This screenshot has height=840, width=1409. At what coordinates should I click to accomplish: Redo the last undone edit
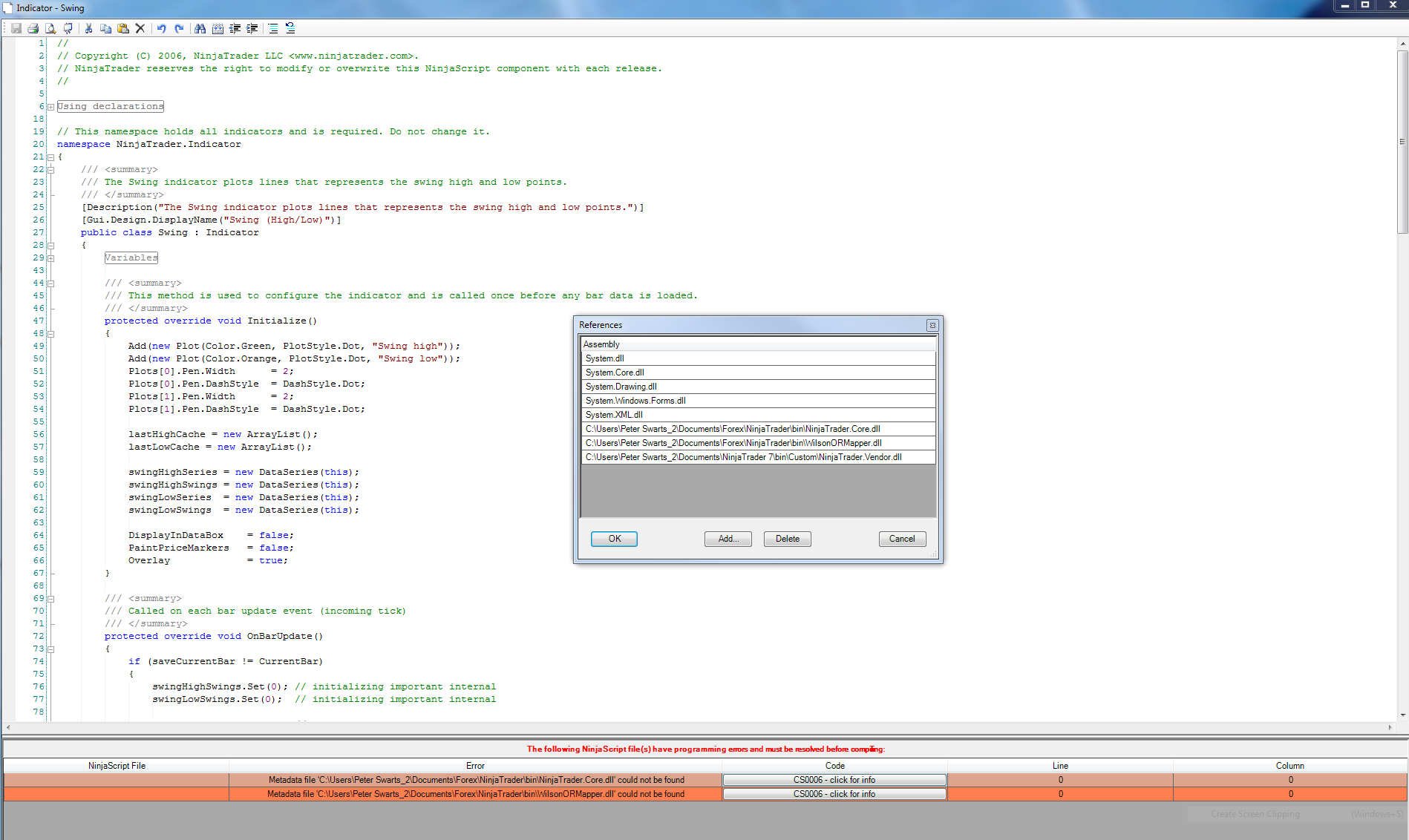[x=179, y=28]
